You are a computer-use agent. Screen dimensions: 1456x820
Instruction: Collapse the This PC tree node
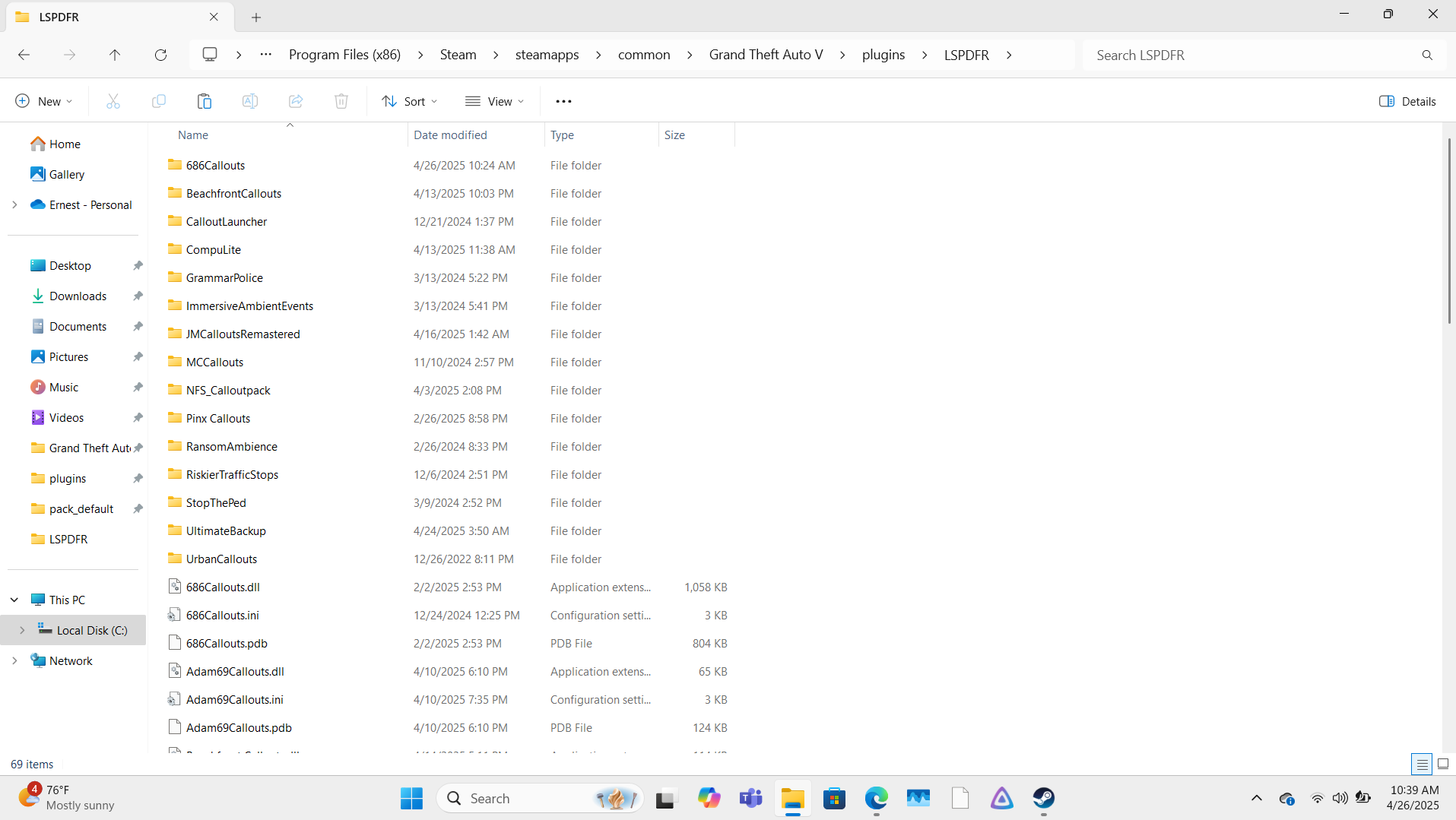[x=14, y=600]
